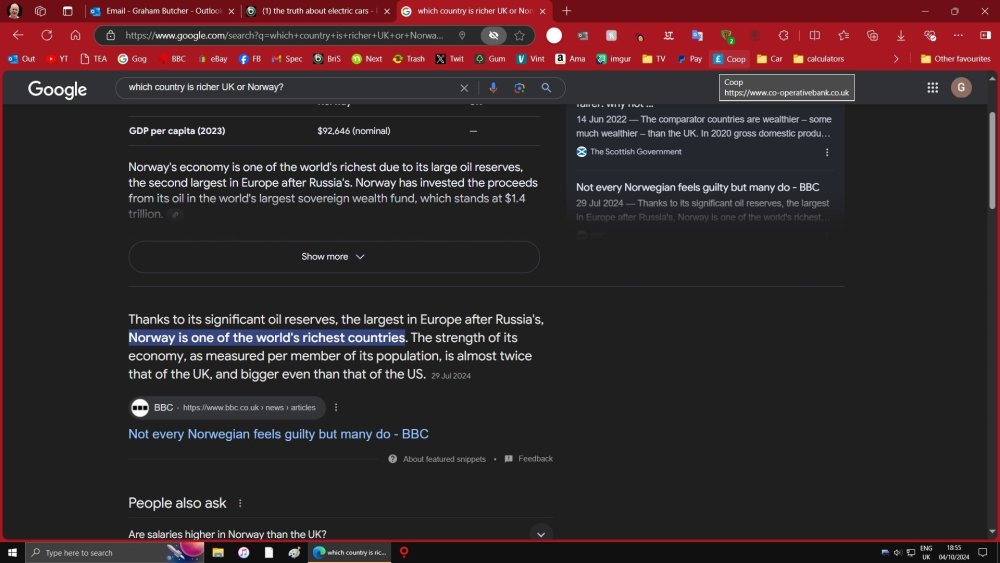Expand the calculators bookmarks folder
This screenshot has height=563, width=1000.
click(x=819, y=59)
